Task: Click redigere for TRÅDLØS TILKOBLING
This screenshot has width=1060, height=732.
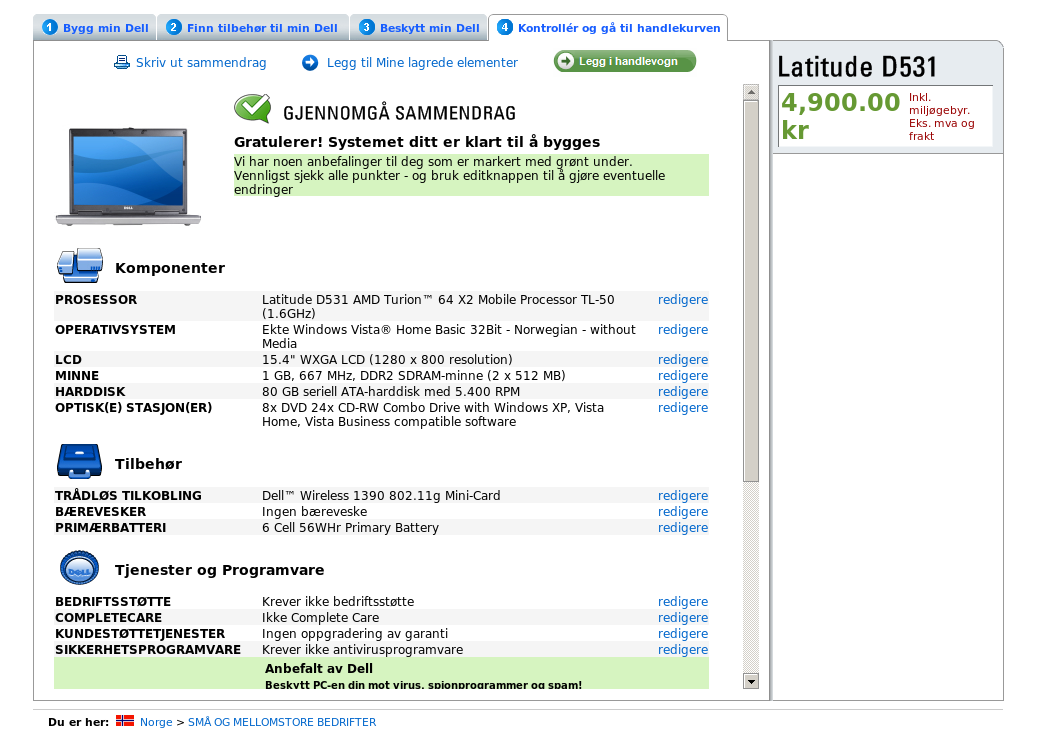Action: (683, 495)
